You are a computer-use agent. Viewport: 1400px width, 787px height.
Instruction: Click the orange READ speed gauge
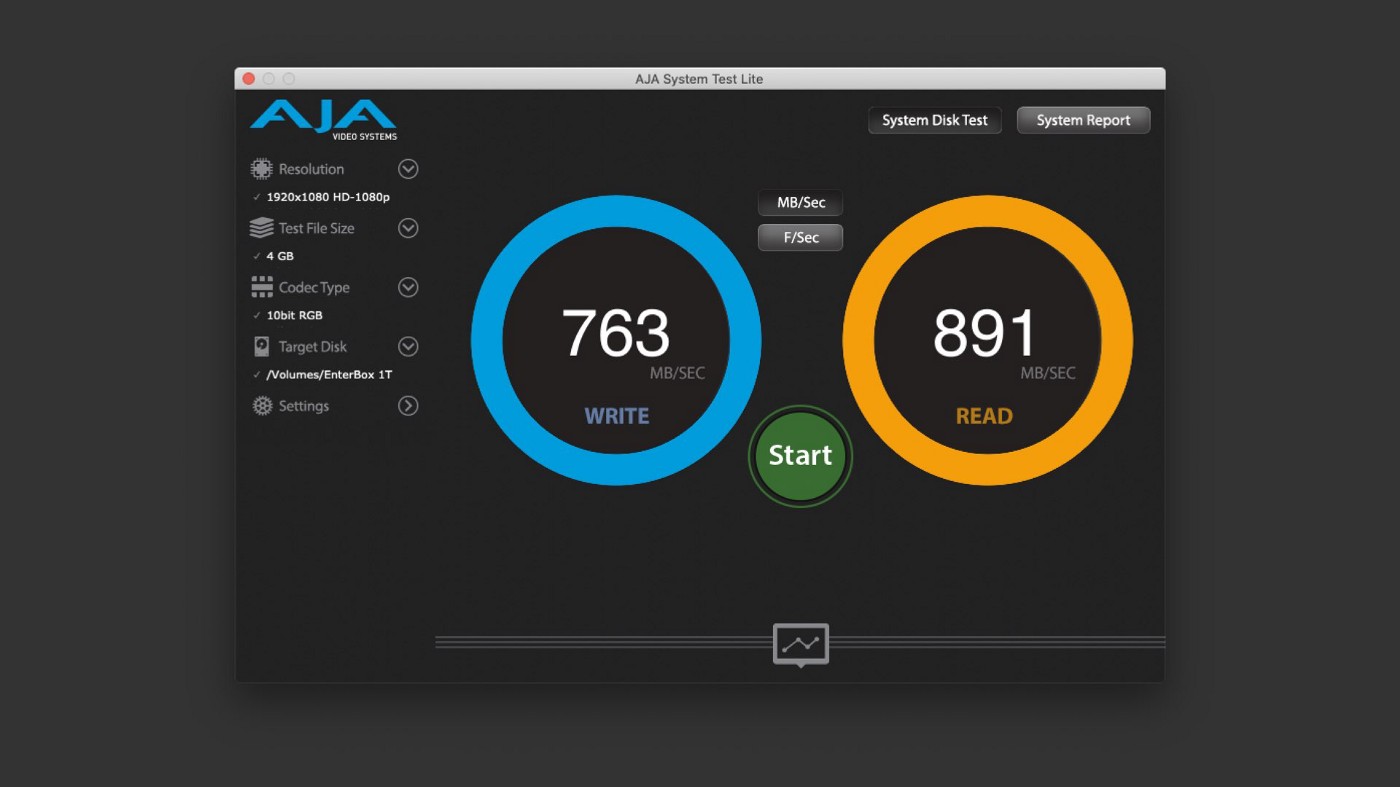[987, 340]
